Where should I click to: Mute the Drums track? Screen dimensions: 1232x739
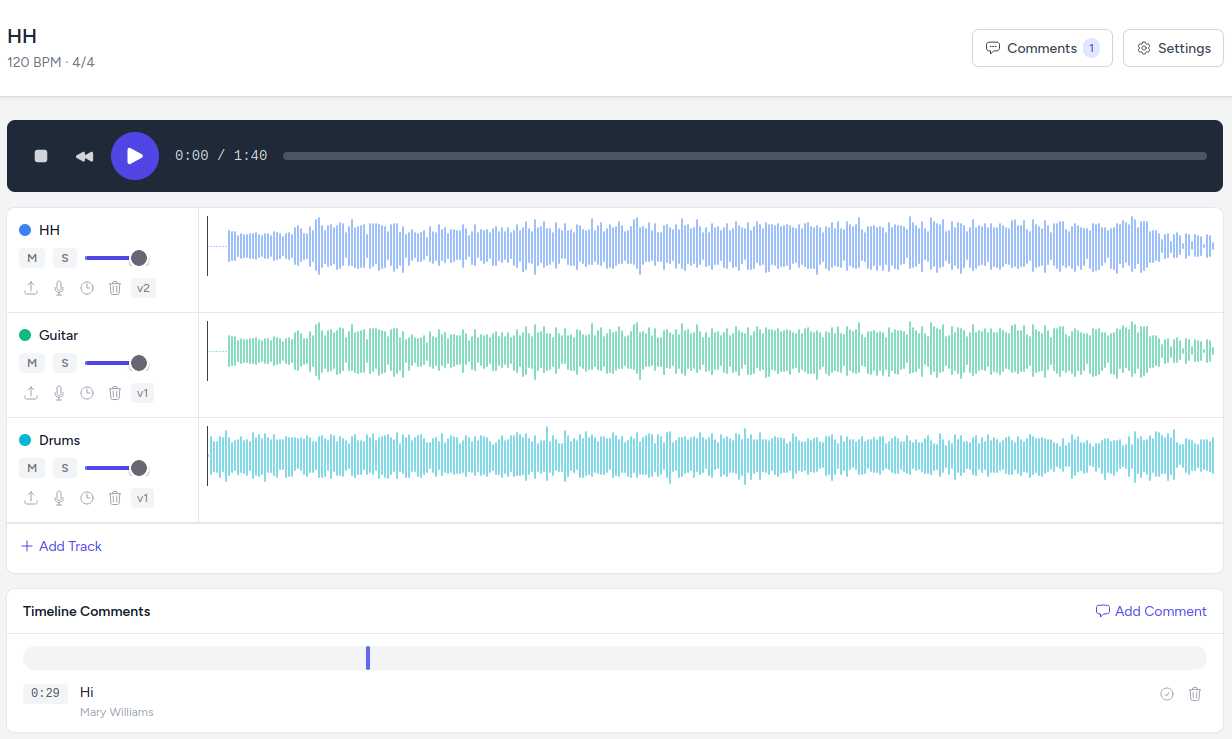click(32, 467)
